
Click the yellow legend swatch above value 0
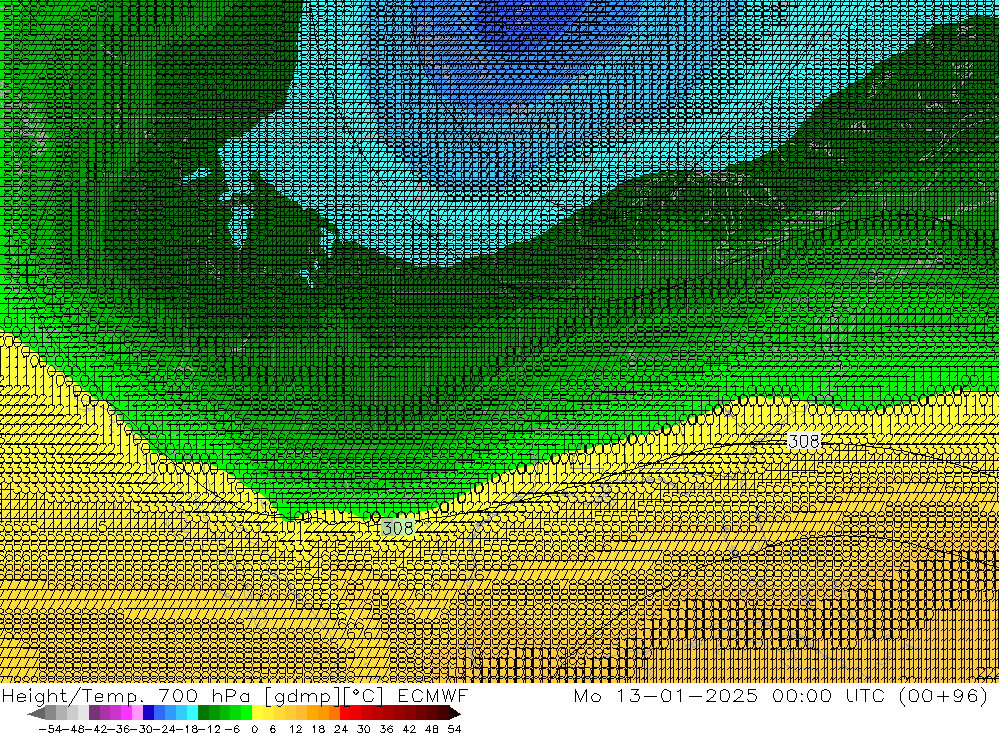257,712
